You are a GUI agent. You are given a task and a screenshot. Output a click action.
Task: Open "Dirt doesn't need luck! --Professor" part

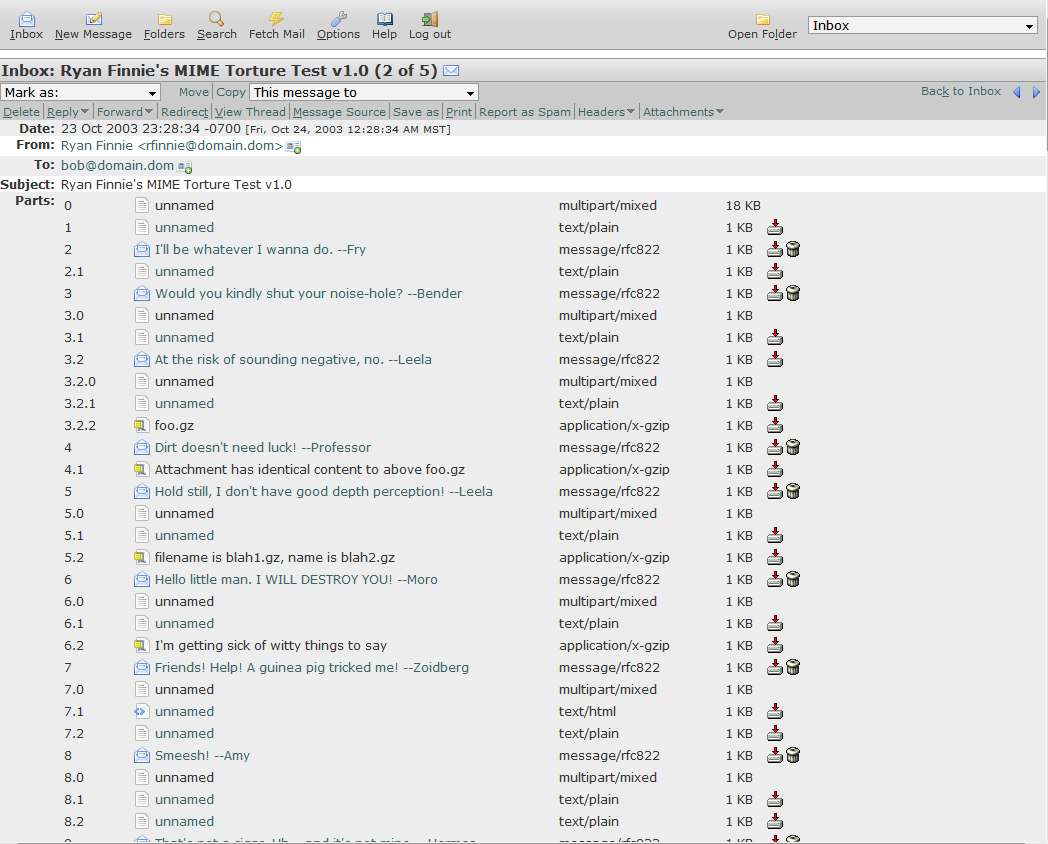point(263,448)
